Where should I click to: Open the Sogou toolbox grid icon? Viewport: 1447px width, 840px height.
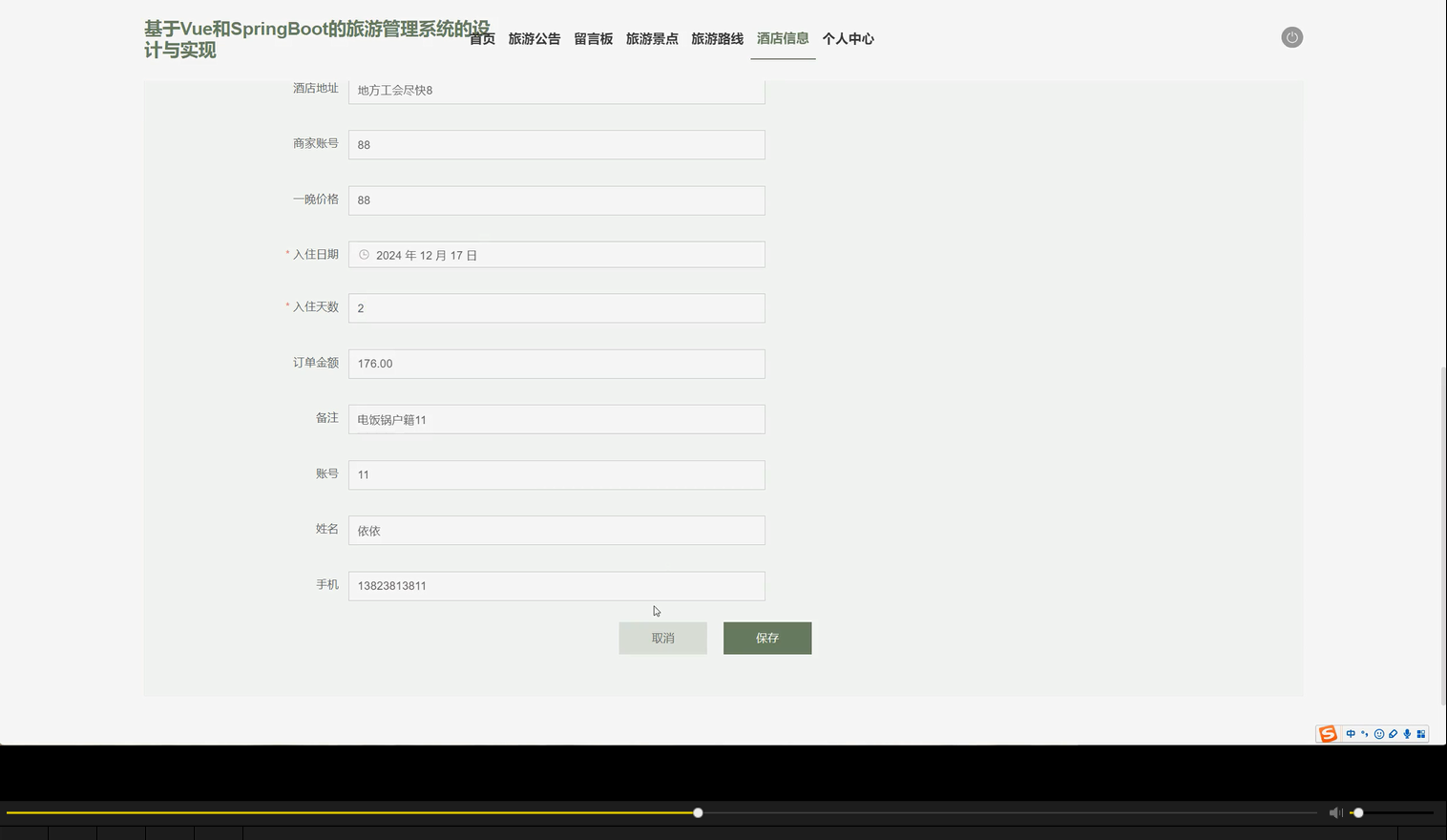pos(1420,734)
